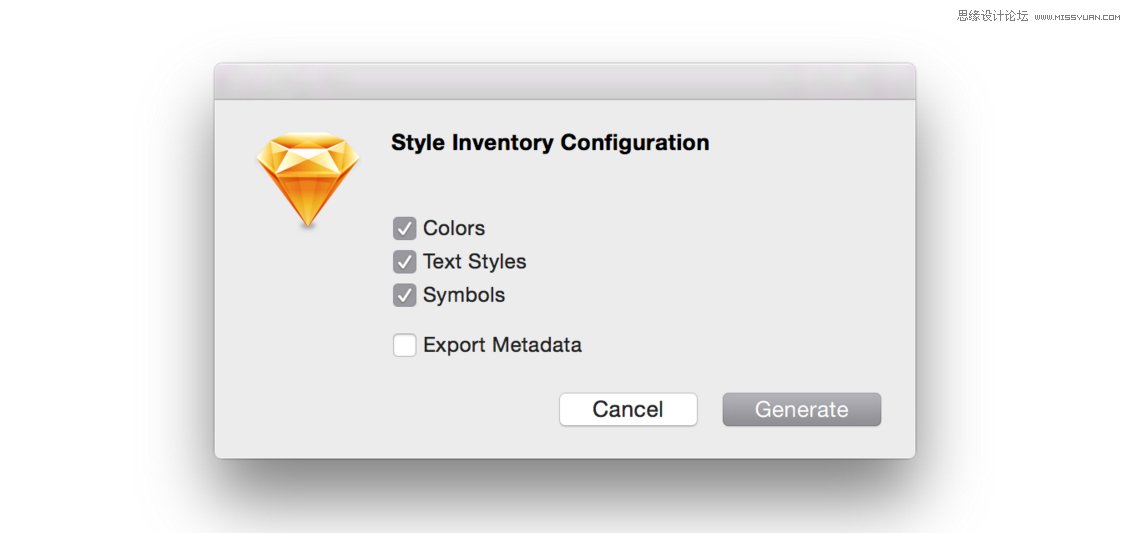
Task: Select the Text Styles label
Action: (x=474, y=262)
